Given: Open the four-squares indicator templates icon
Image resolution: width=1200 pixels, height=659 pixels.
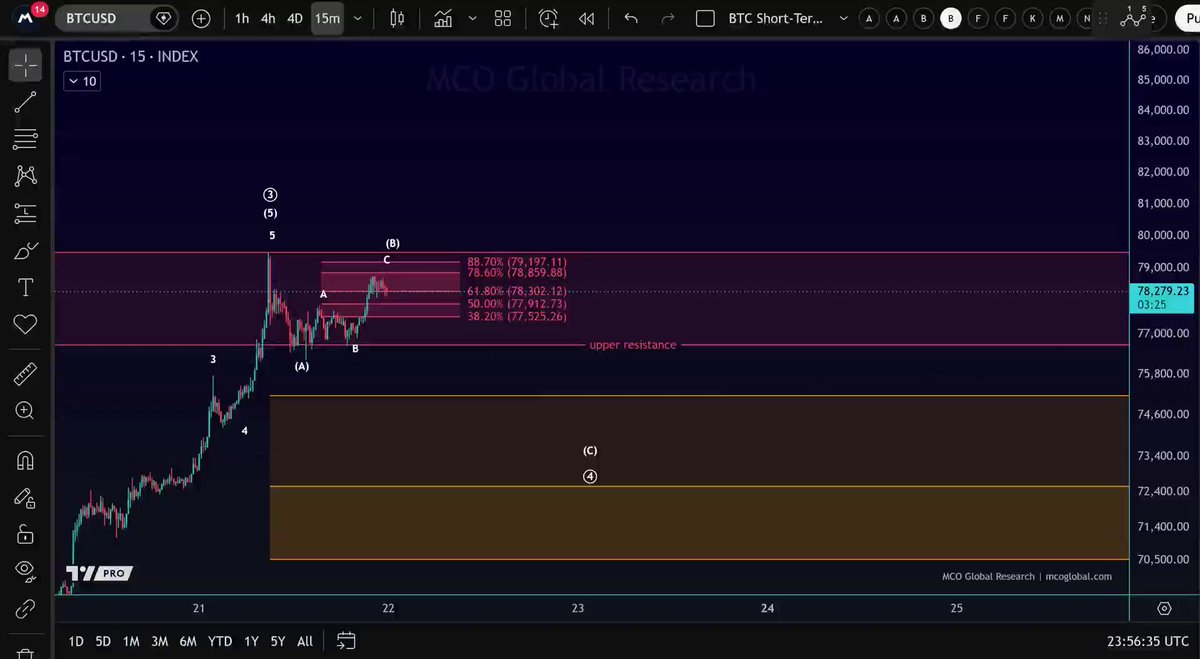Looking at the screenshot, I should point(503,18).
